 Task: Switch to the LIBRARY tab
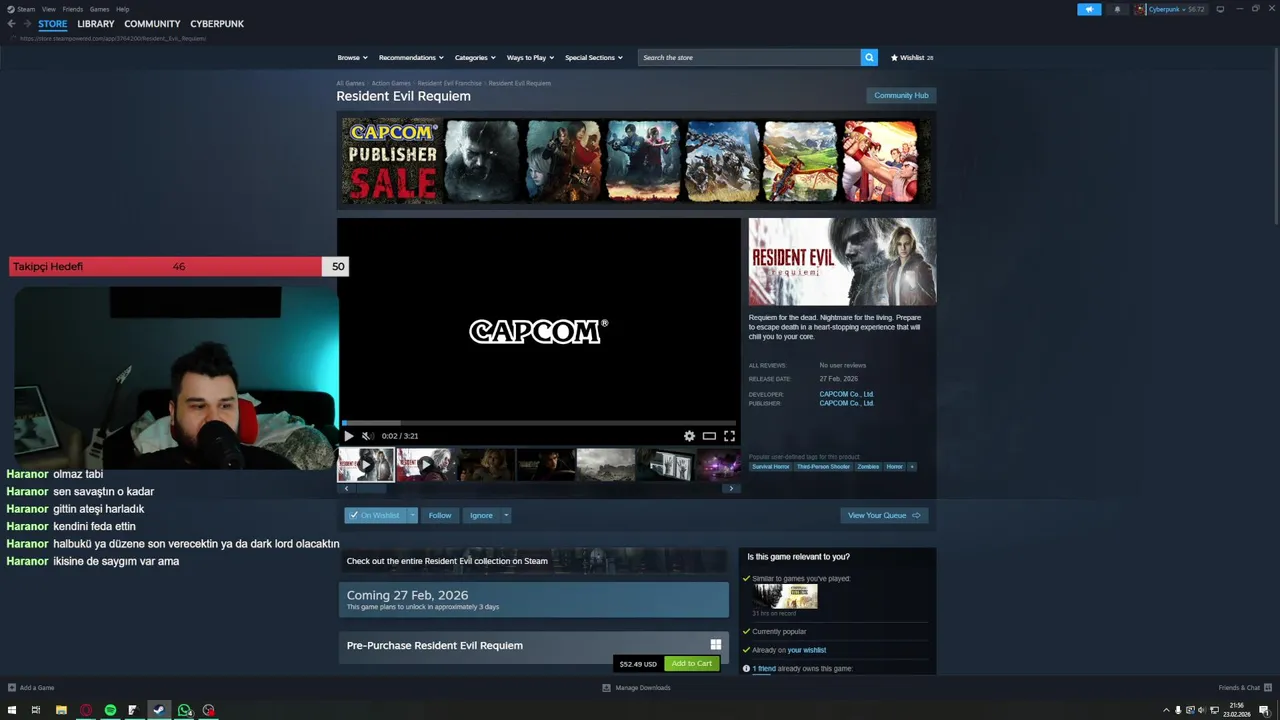click(x=96, y=23)
